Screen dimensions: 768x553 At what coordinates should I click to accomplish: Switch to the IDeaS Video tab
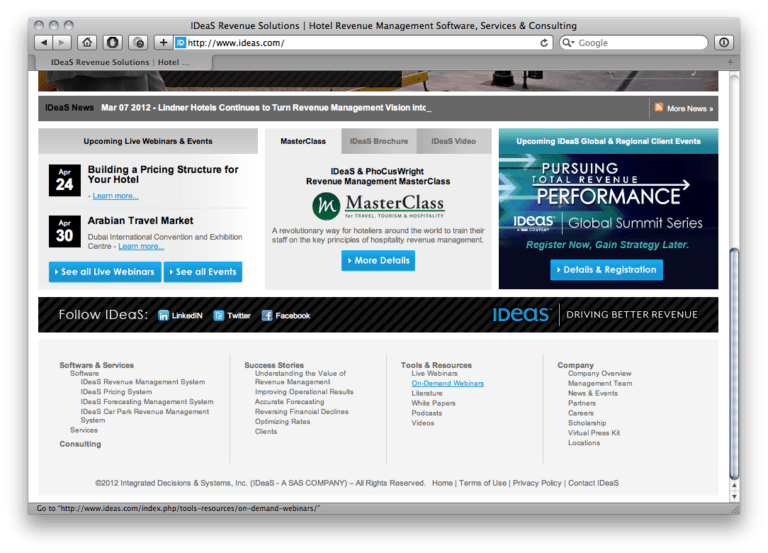(x=454, y=141)
